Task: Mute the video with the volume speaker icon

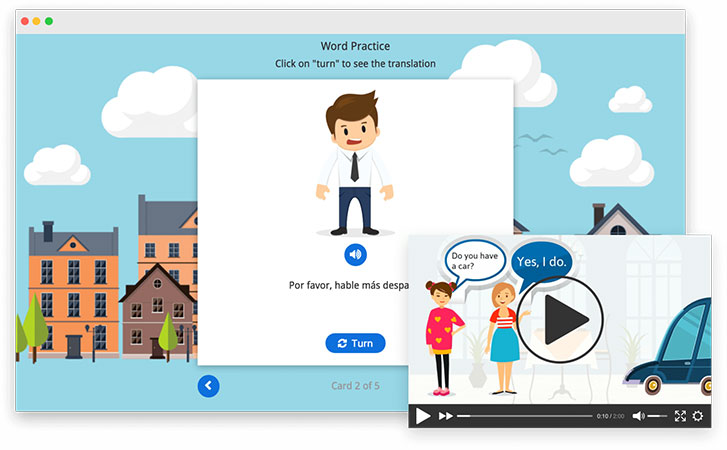Action: click(638, 416)
